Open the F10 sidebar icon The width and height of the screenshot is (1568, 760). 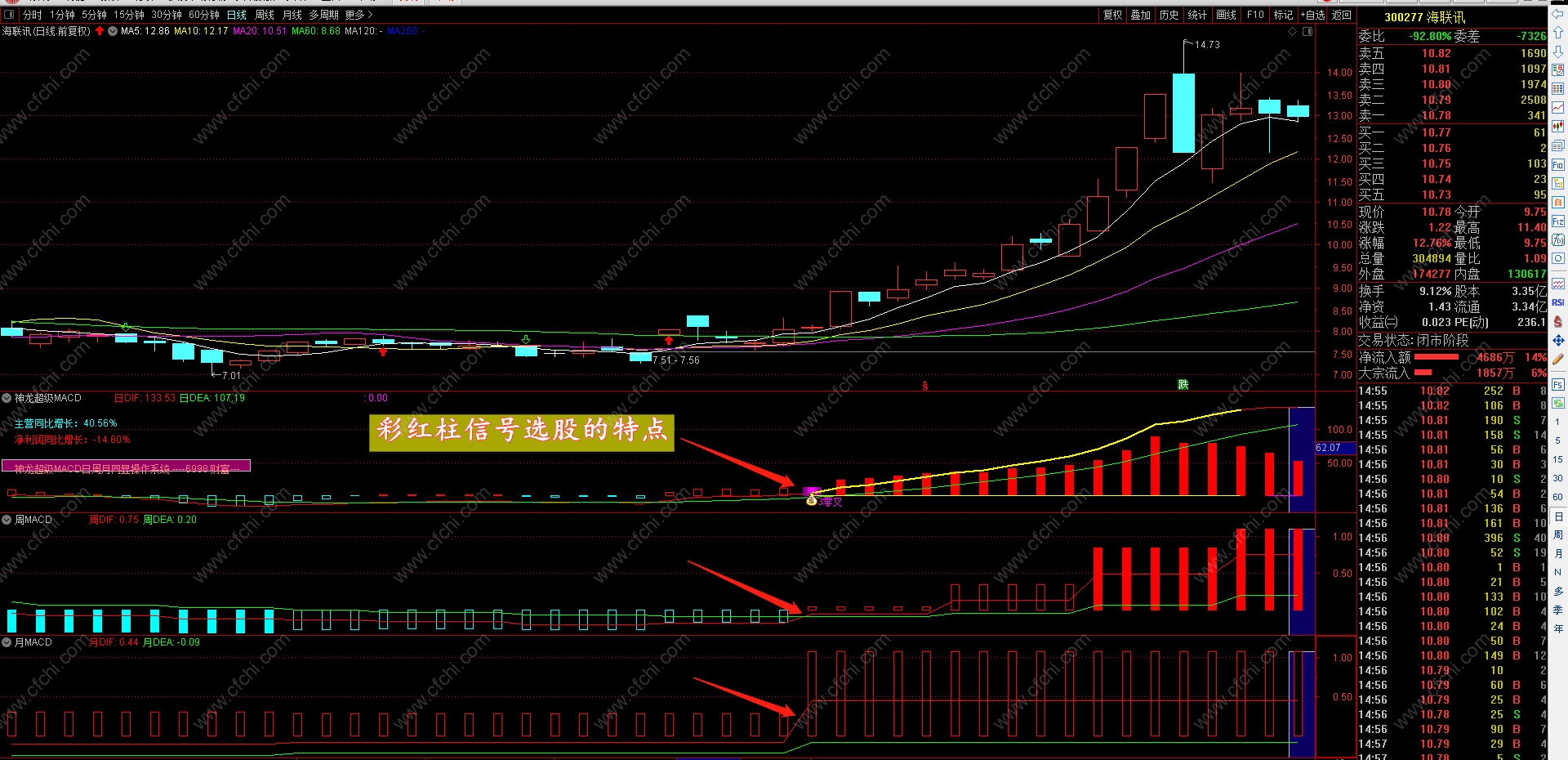tap(1558, 164)
